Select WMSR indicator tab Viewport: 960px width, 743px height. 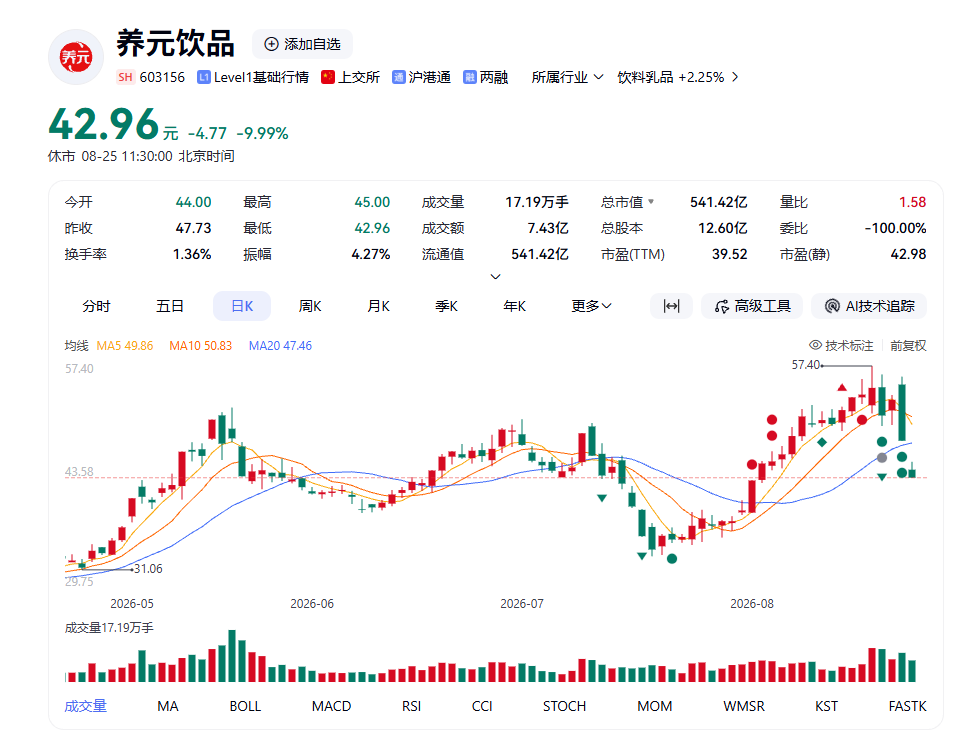pyautogui.click(x=744, y=706)
